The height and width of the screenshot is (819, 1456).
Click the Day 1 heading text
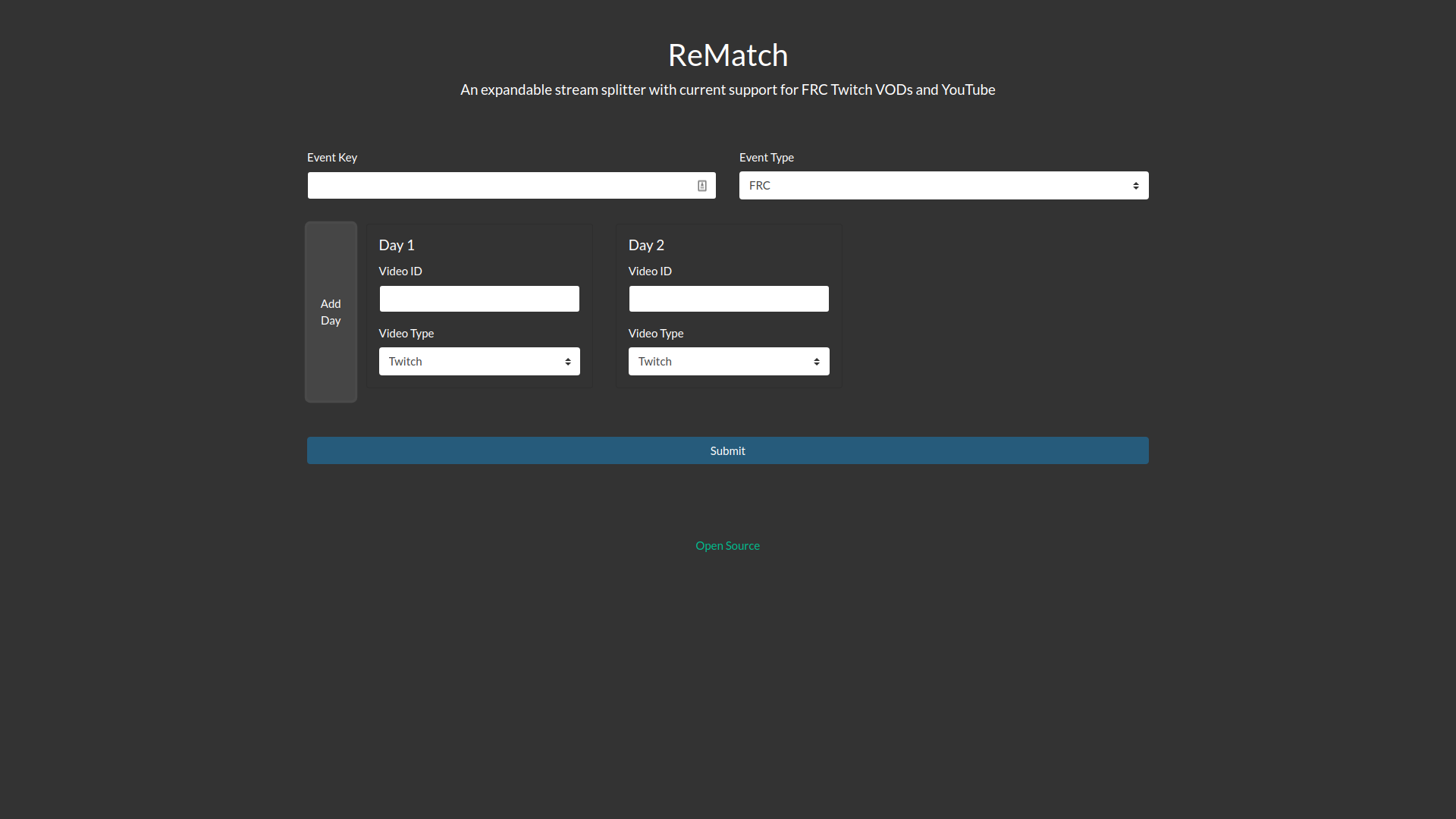[397, 245]
